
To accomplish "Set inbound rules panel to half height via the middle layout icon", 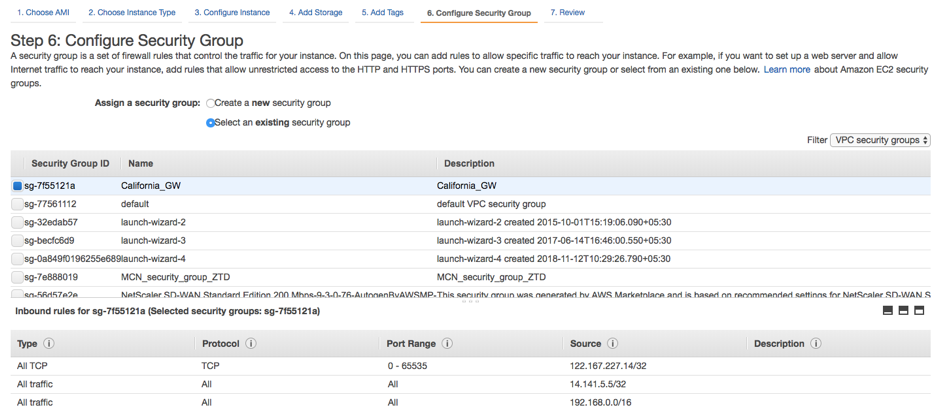I will point(904,311).
